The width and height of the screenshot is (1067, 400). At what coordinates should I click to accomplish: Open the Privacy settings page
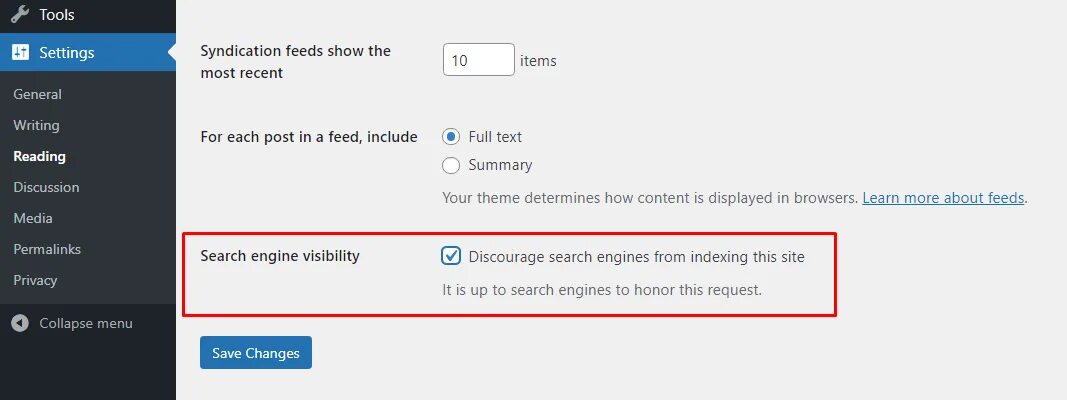click(x=35, y=280)
